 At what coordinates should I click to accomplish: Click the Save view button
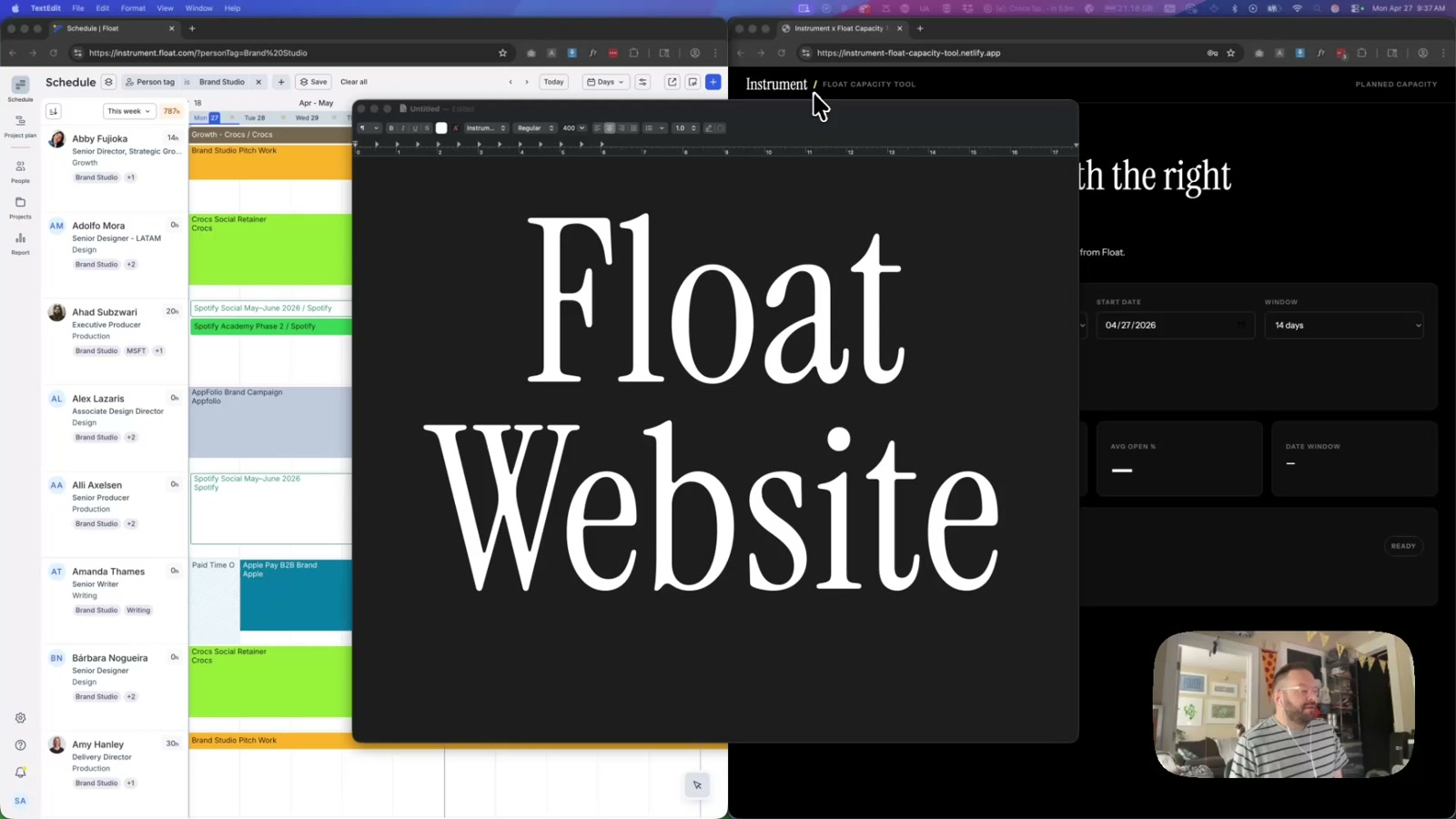[x=313, y=82]
